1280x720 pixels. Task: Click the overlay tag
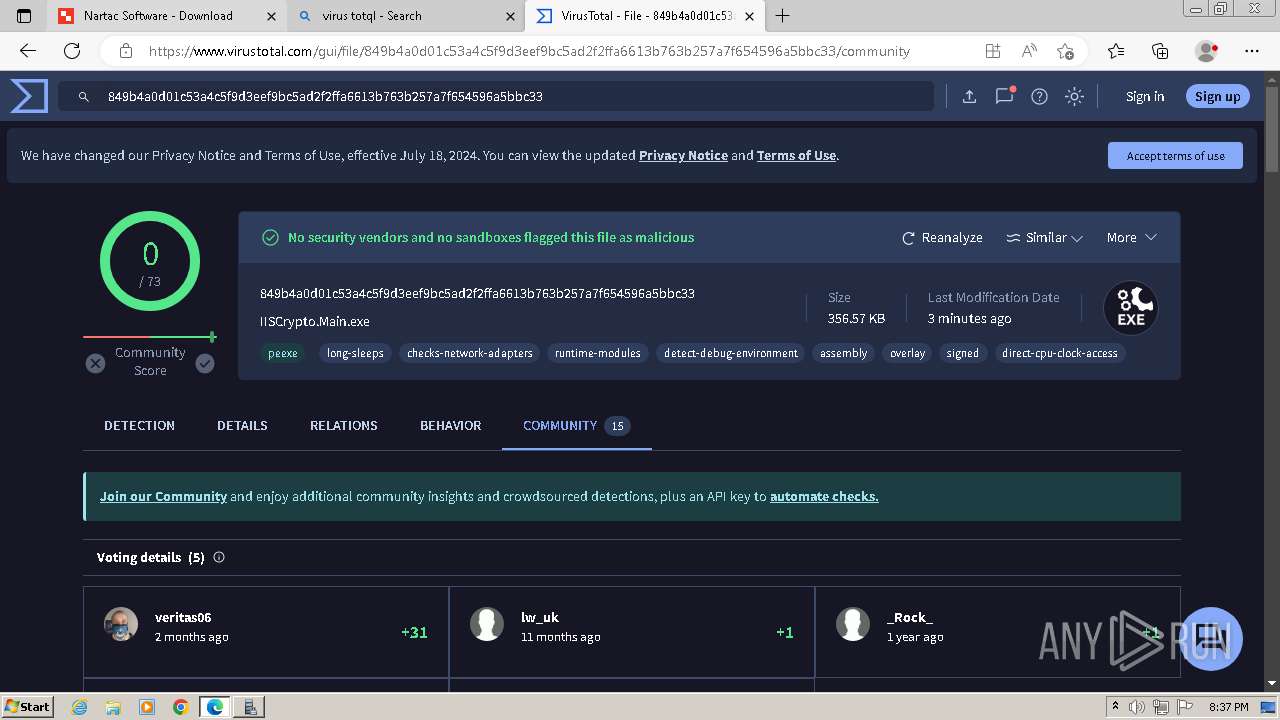(x=908, y=353)
